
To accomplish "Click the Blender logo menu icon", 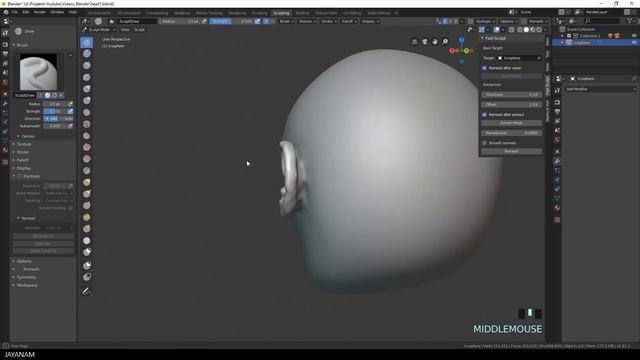I will coord(6,12).
